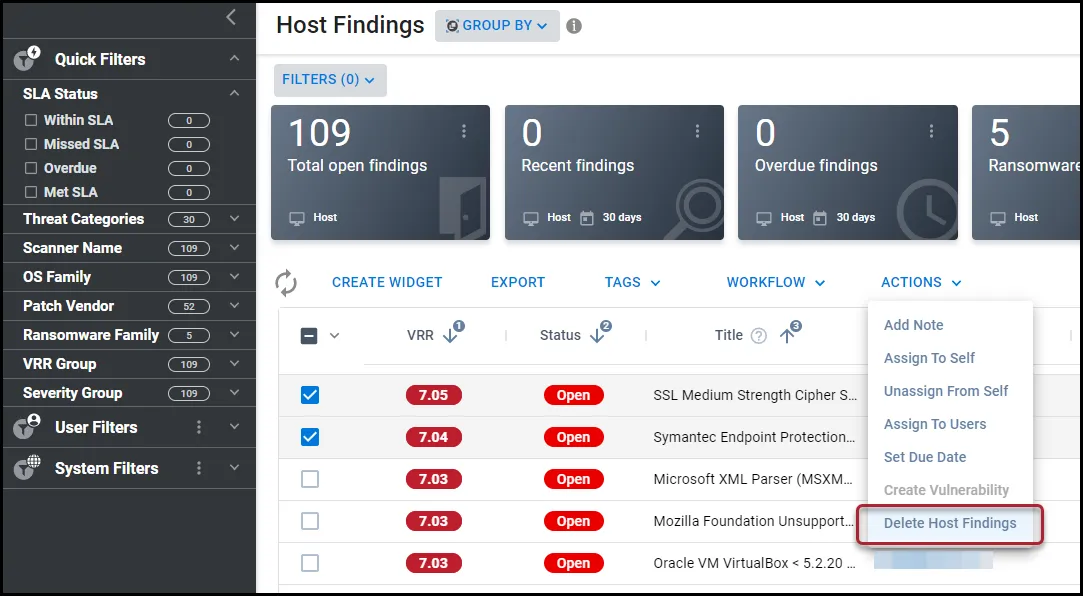The width and height of the screenshot is (1083, 596).
Task: Click Export
Action: point(518,282)
